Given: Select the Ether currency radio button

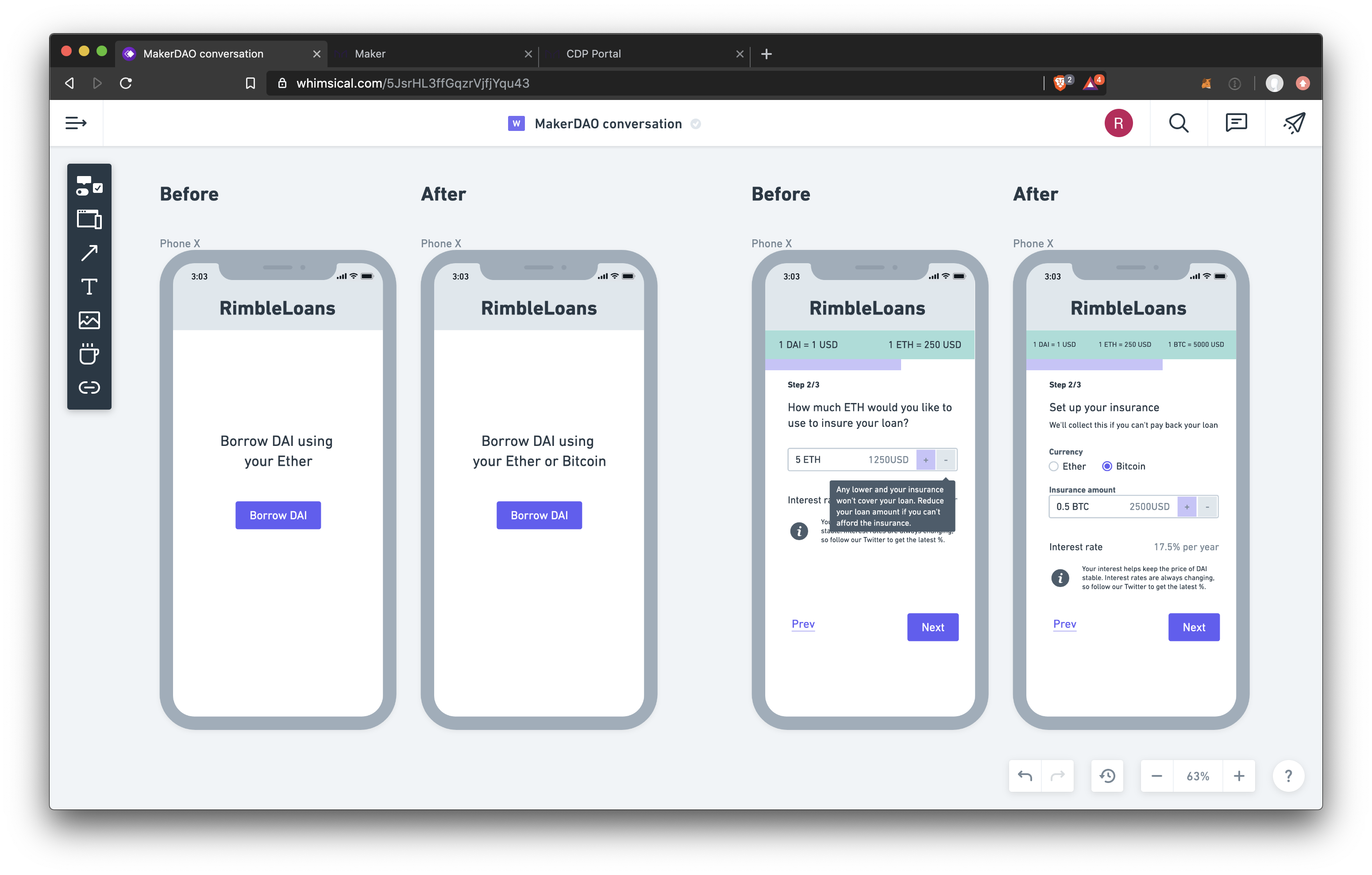Looking at the screenshot, I should click(x=1053, y=466).
